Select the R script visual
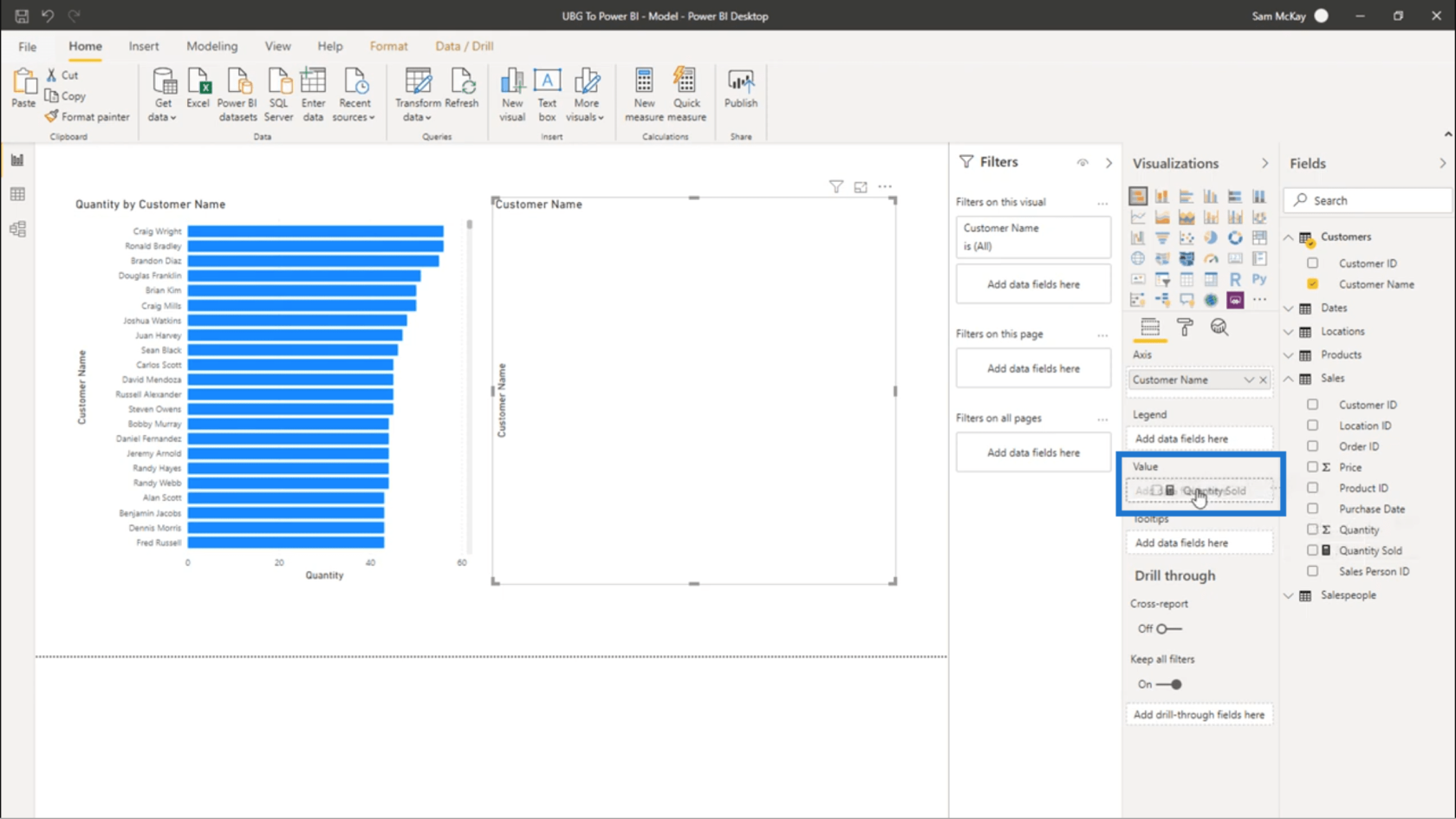The width and height of the screenshot is (1456, 819). click(1235, 279)
